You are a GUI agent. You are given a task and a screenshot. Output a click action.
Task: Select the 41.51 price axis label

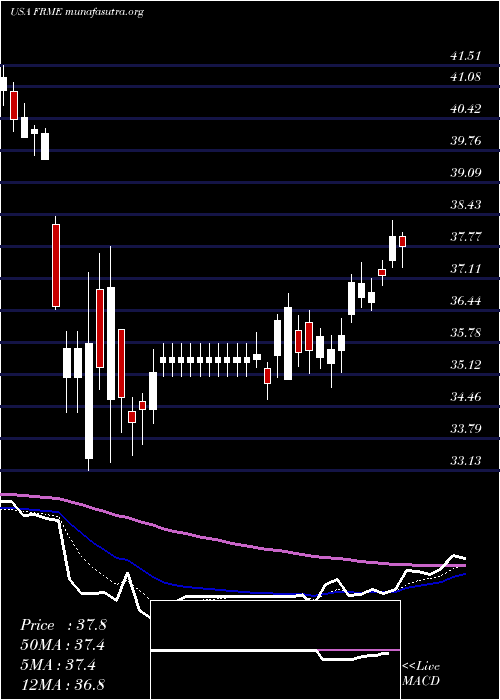pos(466,56)
